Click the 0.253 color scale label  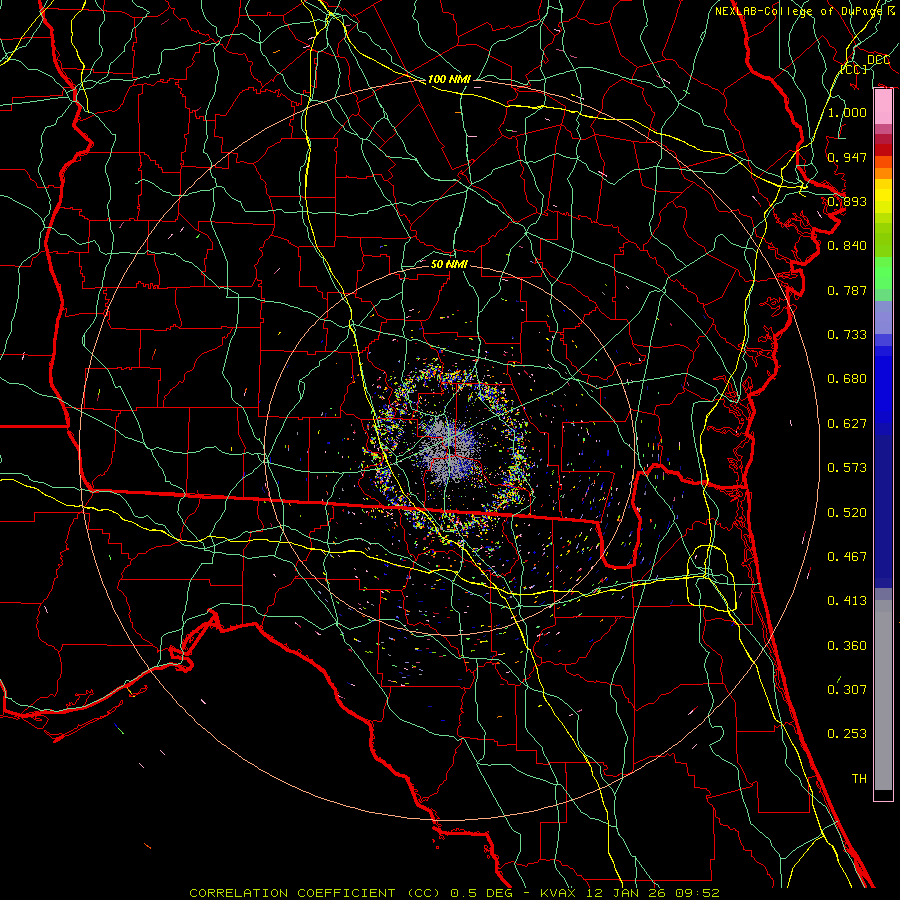click(x=847, y=734)
